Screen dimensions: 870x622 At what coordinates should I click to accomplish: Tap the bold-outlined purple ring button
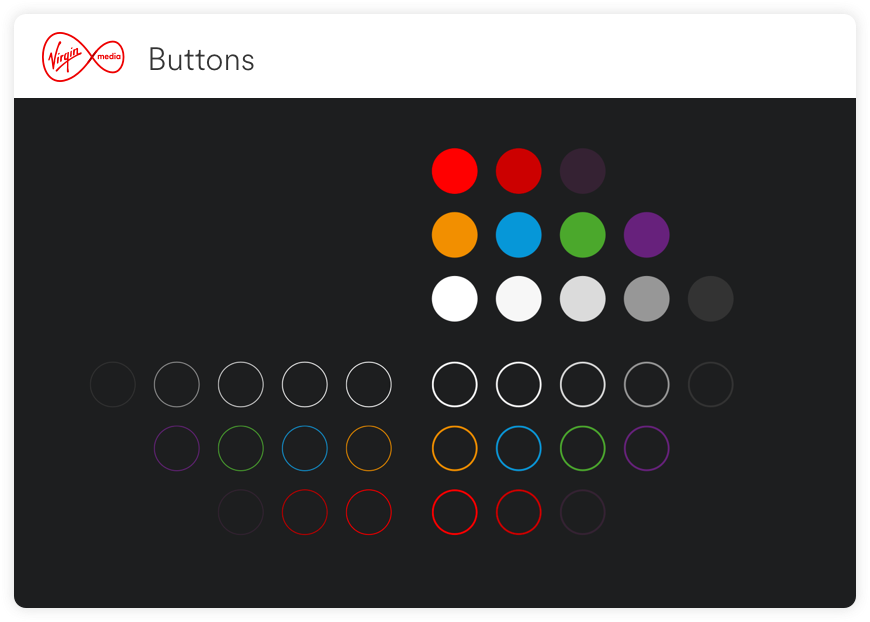(x=647, y=448)
